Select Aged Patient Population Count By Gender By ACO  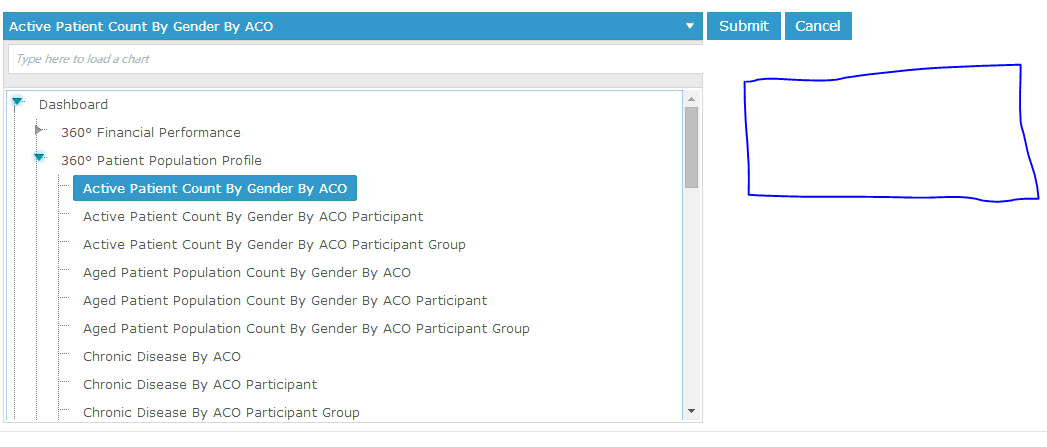247,273
